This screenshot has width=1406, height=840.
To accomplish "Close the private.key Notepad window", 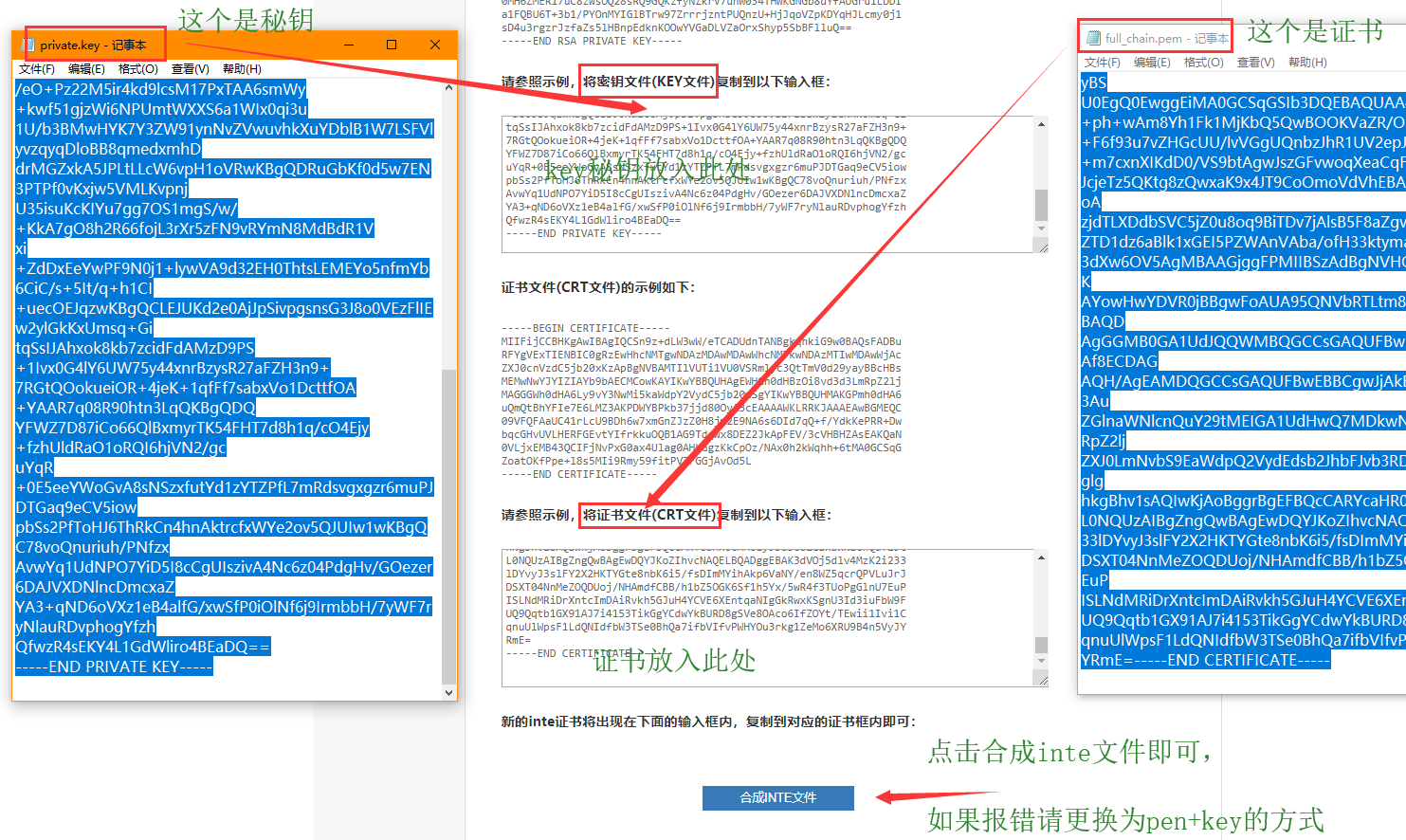I will (x=435, y=45).
